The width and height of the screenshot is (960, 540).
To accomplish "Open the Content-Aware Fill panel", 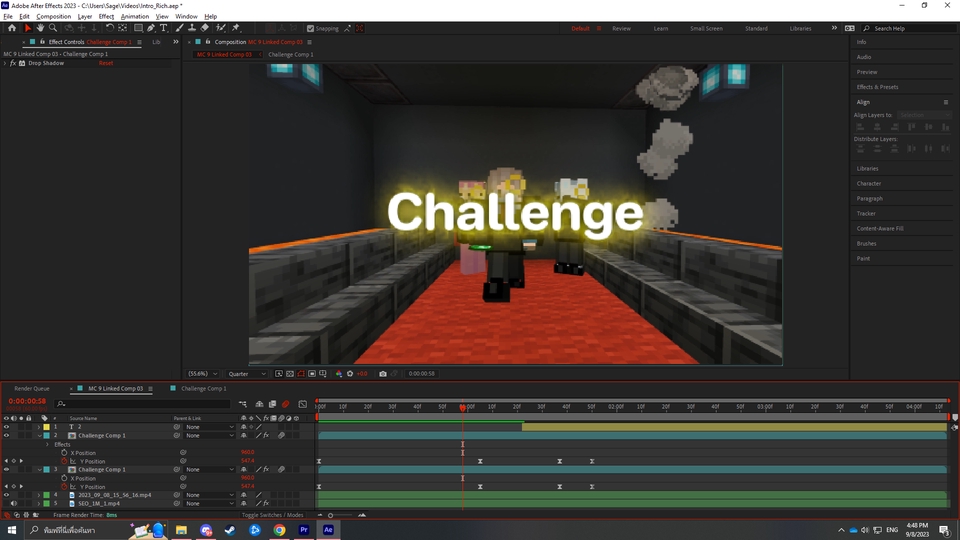I will pyautogui.click(x=880, y=228).
